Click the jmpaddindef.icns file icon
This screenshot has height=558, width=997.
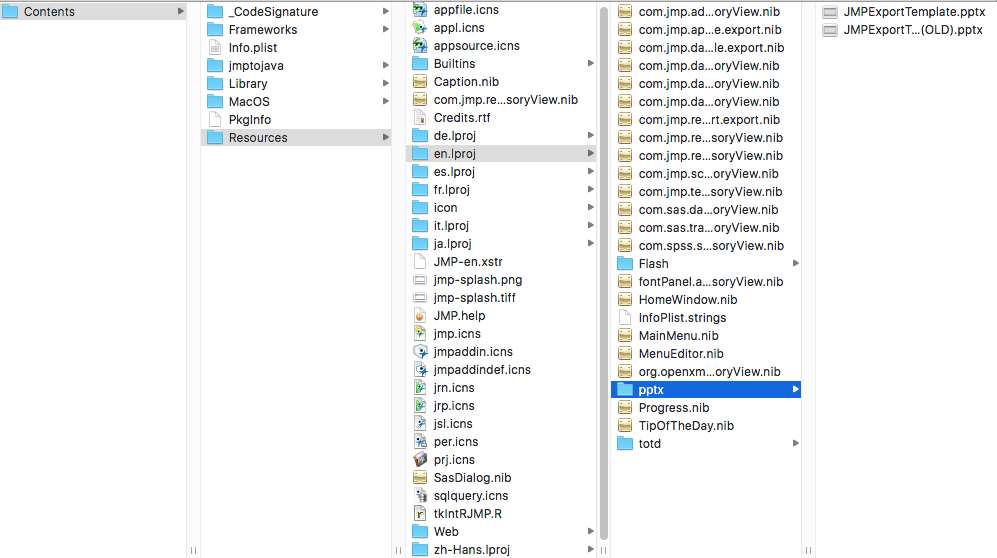(x=420, y=369)
